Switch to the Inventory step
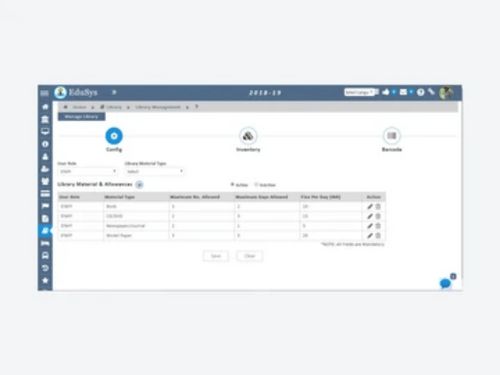 248,136
